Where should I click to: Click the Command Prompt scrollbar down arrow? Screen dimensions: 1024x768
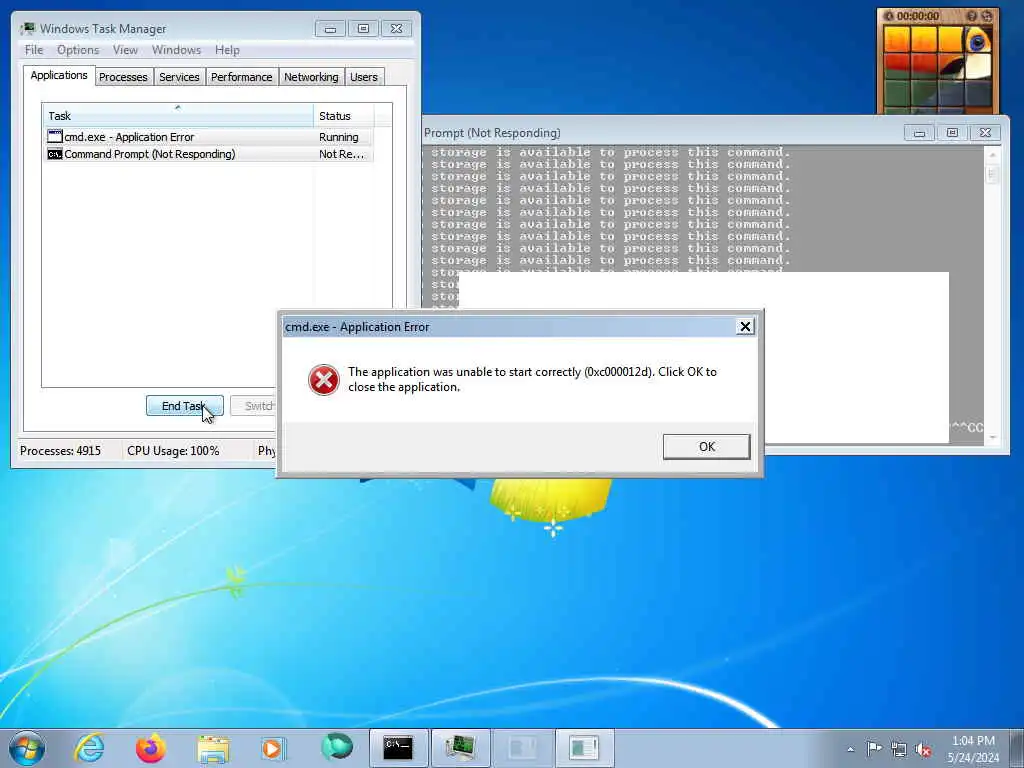coord(993,437)
